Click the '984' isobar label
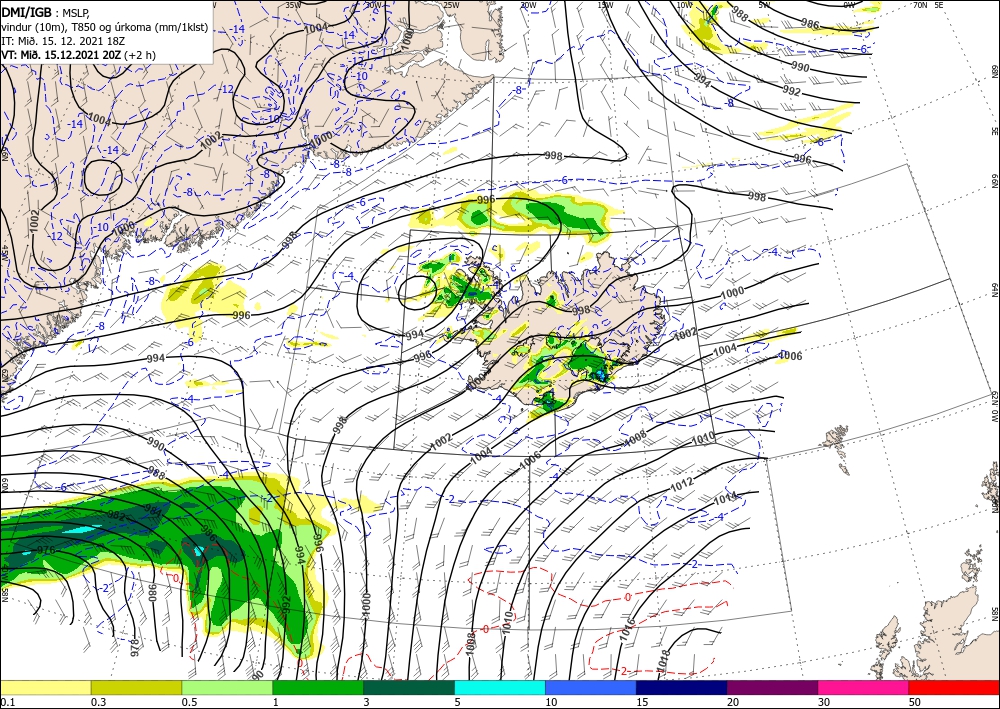 pos(153,510)
